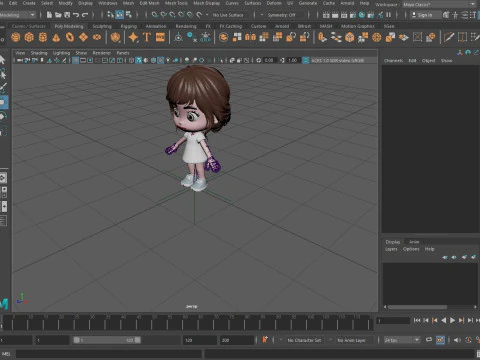This screenshot has width=480, height=360.
Task: Open Layers menu in layer editor
Action: 391,249
